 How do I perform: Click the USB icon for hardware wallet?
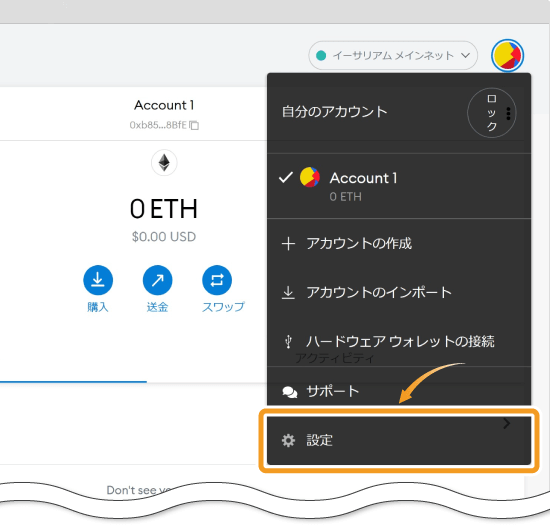tap(288, 341)
